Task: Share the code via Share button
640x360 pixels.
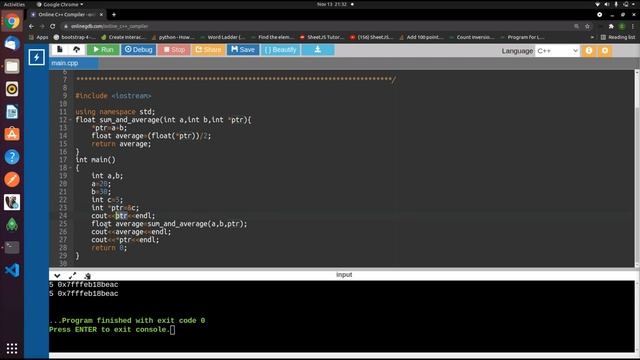Action: click(x=208, y=49)
